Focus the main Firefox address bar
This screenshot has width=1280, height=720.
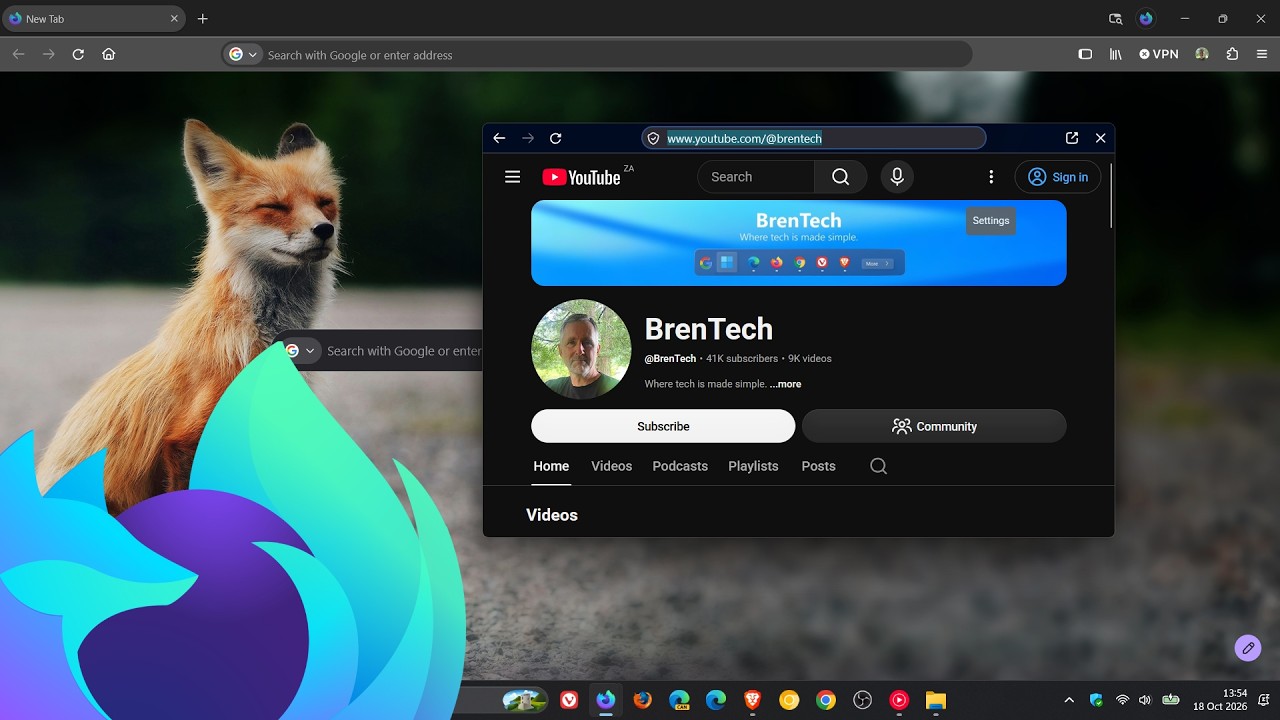(x=597, y=54)
